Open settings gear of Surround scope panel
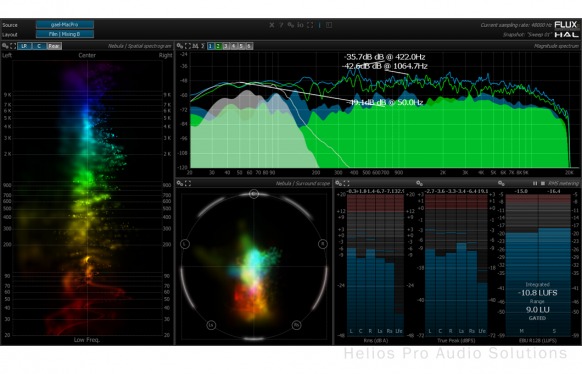582x374 pixels. point(180,183)
